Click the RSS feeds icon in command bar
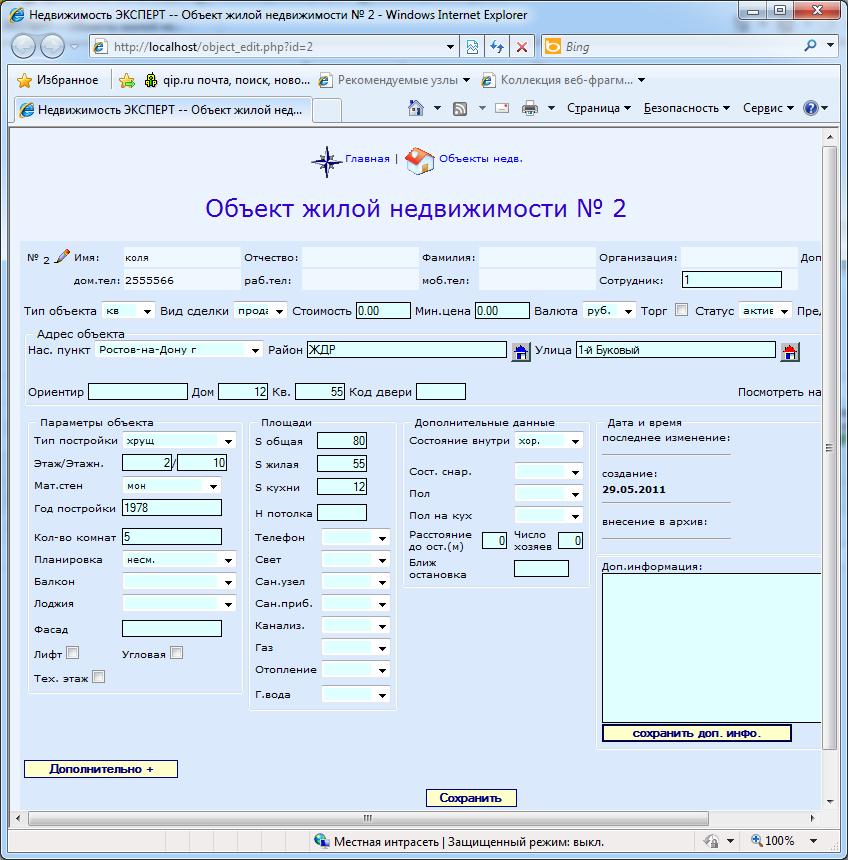Viewport: 848px width, 860px height. (460, 108)
